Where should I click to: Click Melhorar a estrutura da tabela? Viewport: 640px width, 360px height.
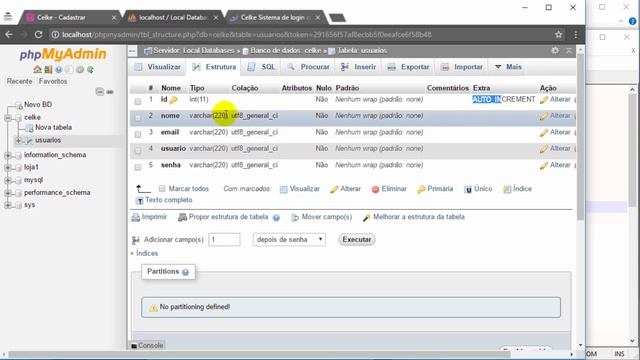(414, 217)
